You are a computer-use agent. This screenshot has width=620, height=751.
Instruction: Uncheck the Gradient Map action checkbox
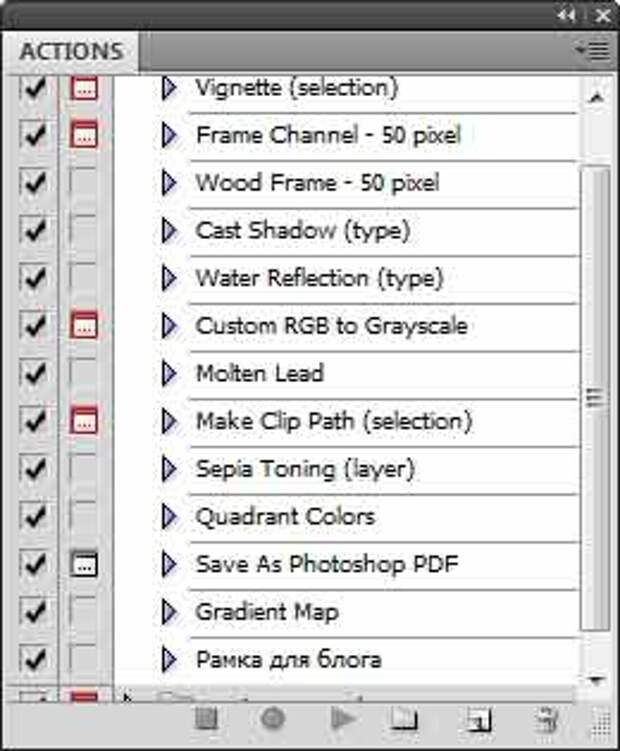point(34,611)
